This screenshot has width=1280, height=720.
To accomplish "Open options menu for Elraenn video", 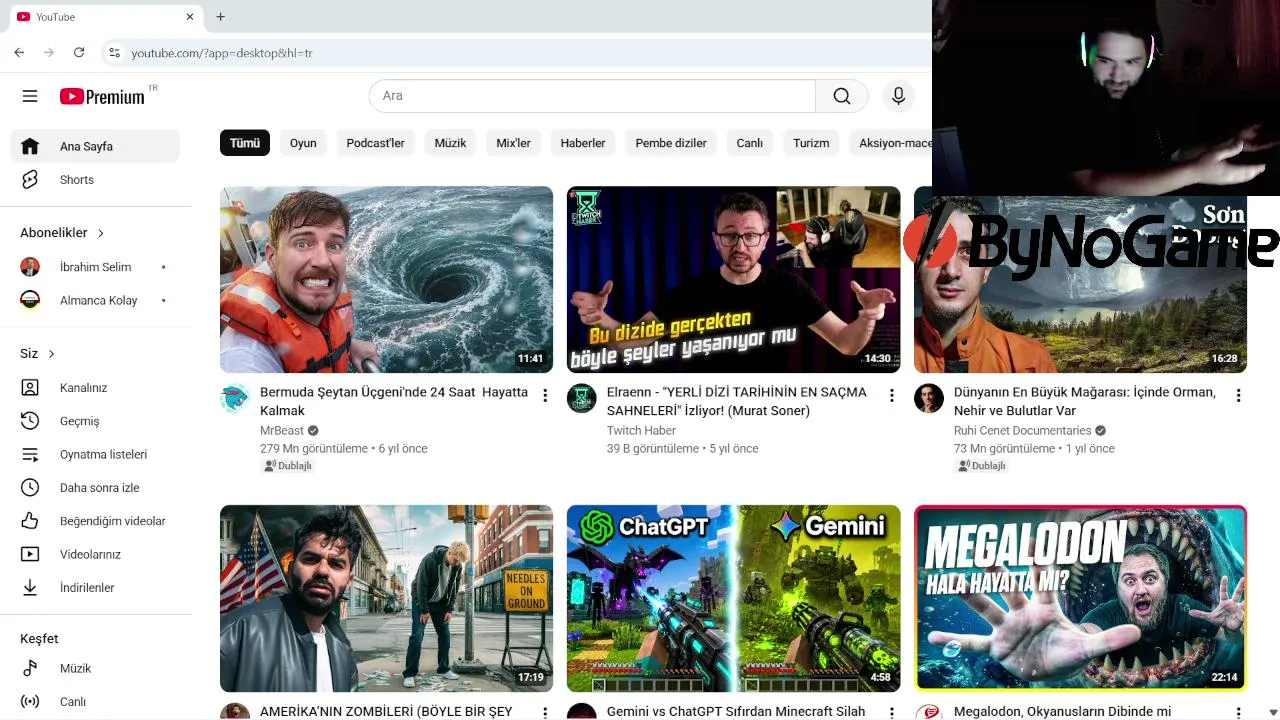I will click(892, 396).
